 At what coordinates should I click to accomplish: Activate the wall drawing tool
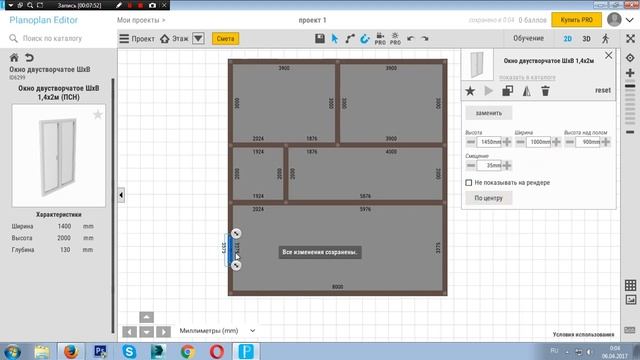(350, 39)
